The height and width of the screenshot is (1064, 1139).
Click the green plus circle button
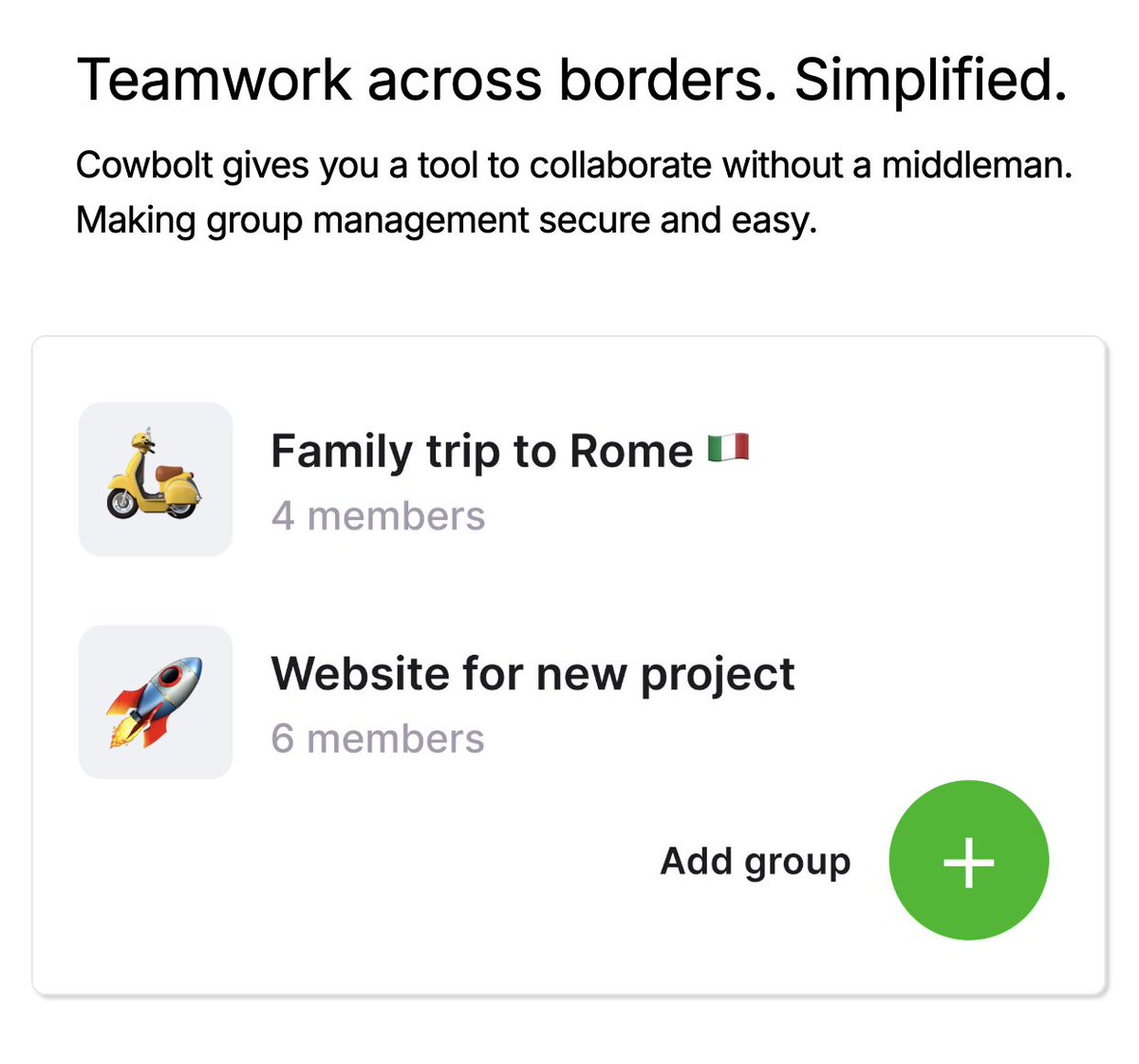pos(968,861)
